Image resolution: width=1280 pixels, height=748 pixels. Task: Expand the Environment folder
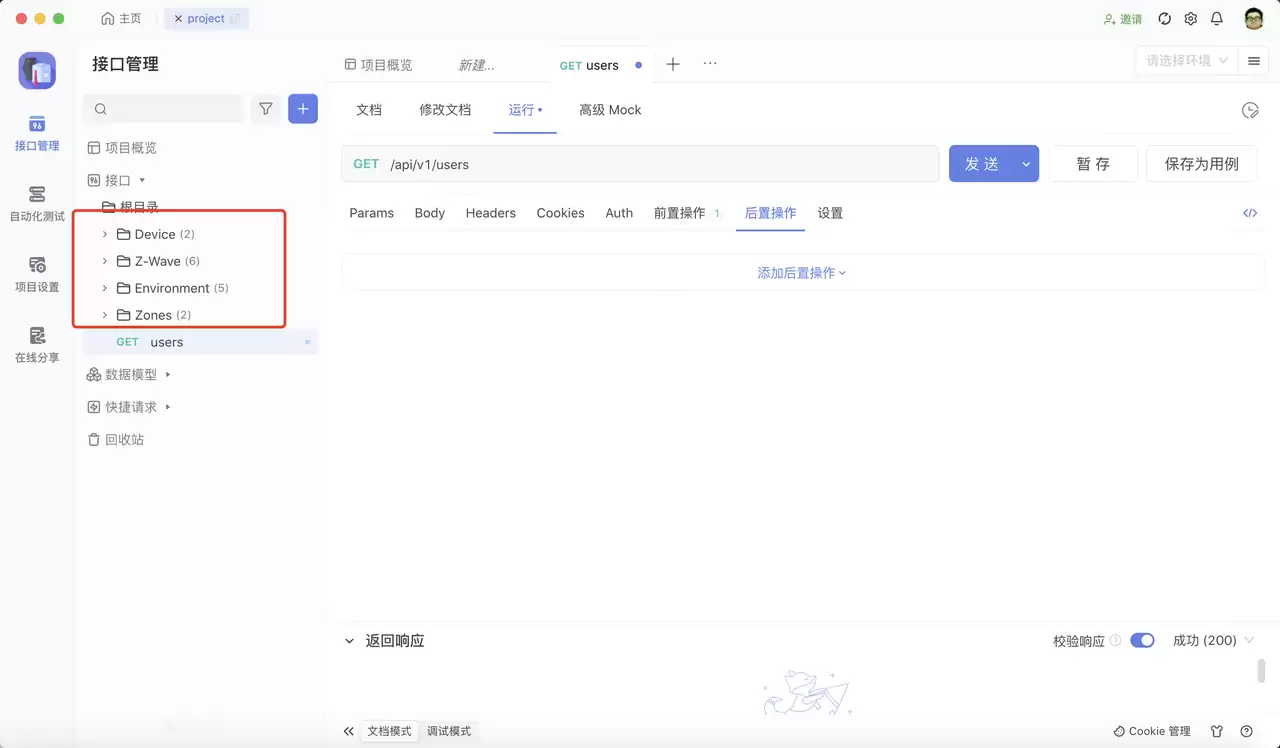point(104,288)
